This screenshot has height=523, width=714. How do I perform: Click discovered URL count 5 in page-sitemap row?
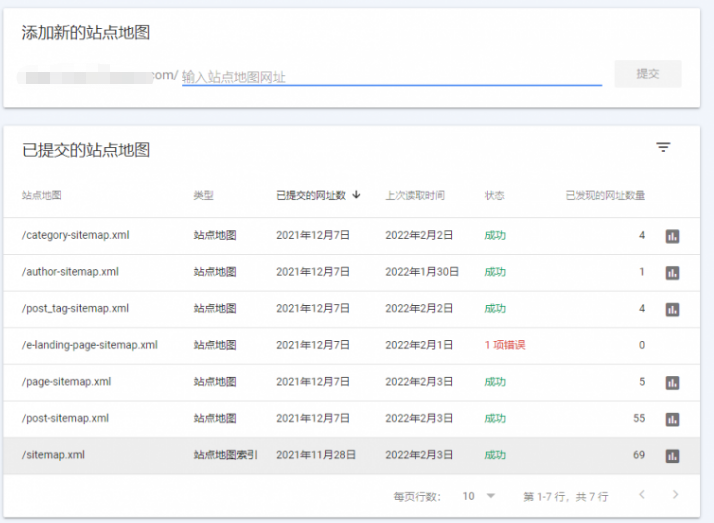click(x=642, y=381)
